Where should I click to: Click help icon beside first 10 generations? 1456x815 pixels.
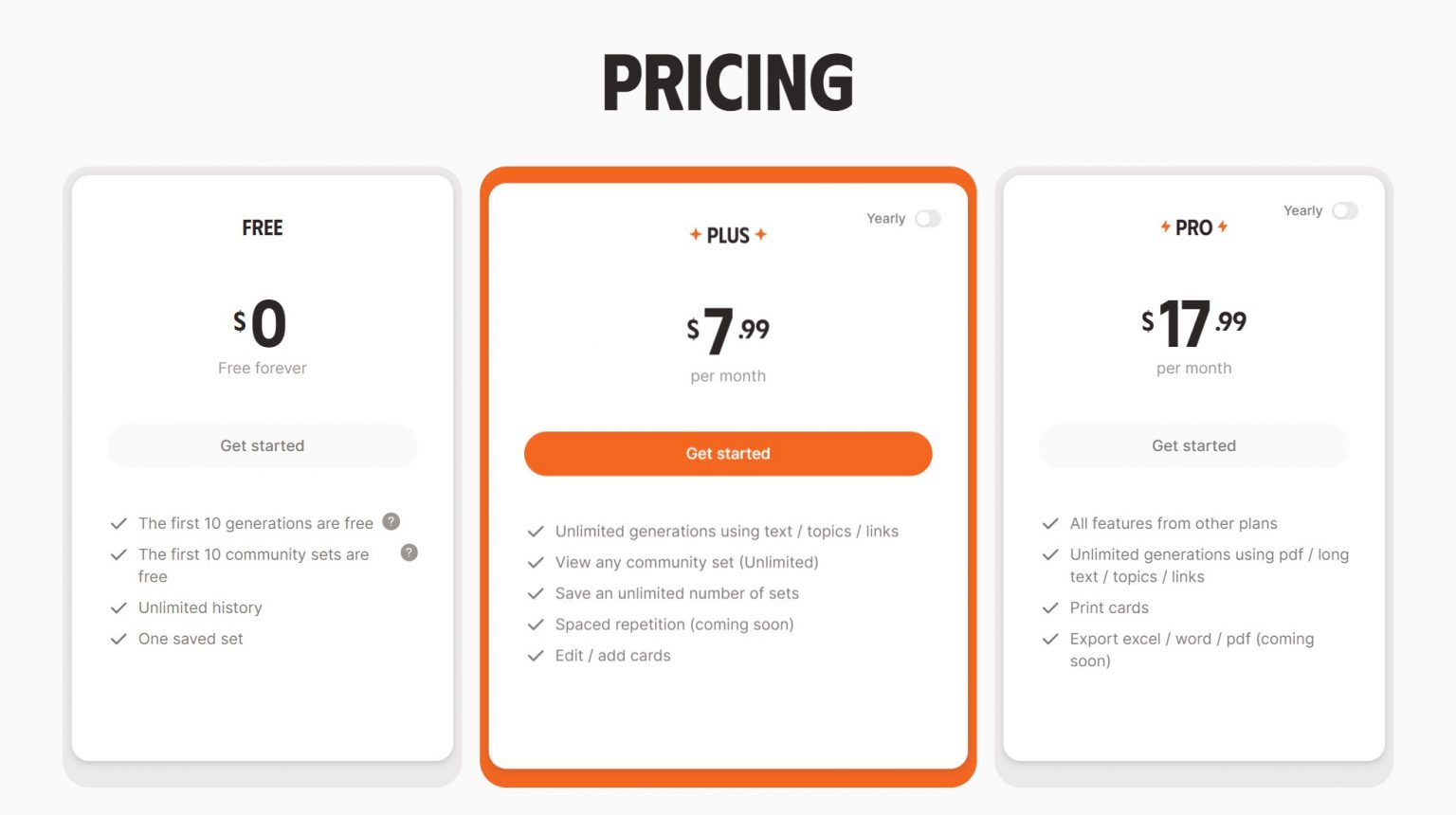click(x=391, y=522)
